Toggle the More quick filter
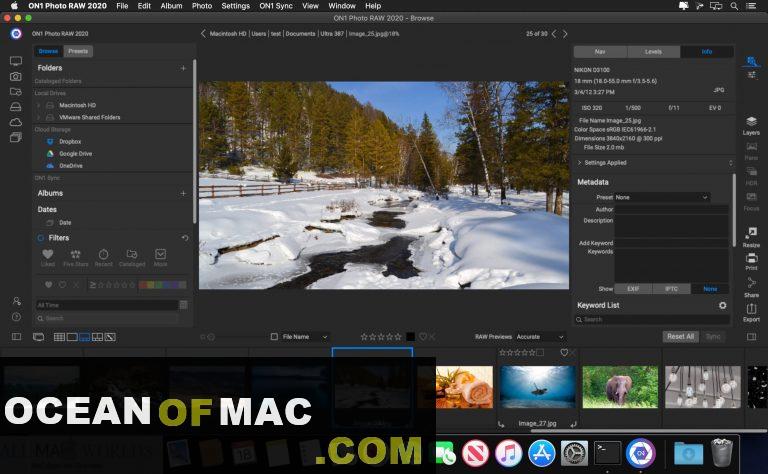Screen dimensions: 768x474 160,257
